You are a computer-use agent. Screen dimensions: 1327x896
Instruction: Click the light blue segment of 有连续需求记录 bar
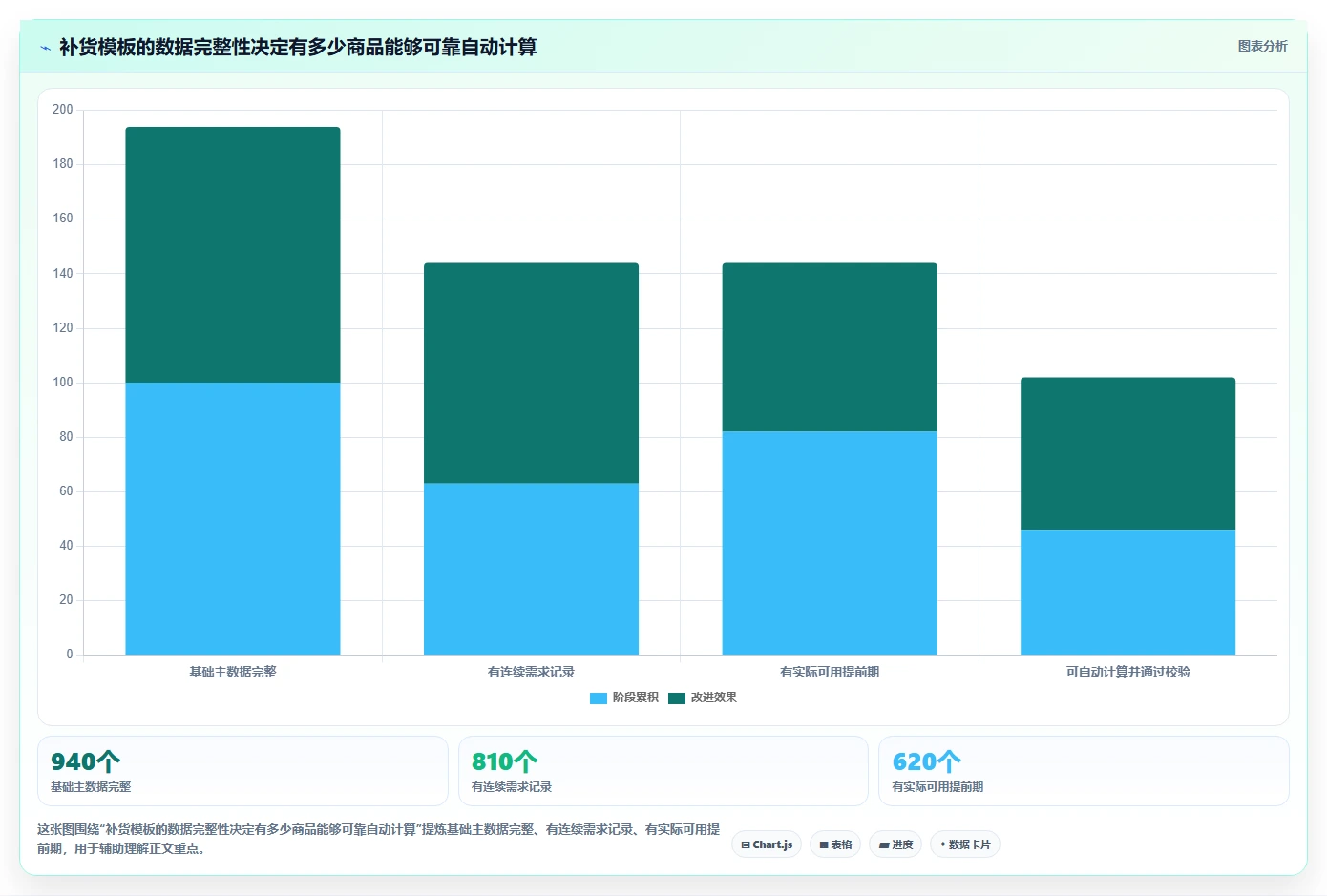pyautogui.click(x=531, y=569)
